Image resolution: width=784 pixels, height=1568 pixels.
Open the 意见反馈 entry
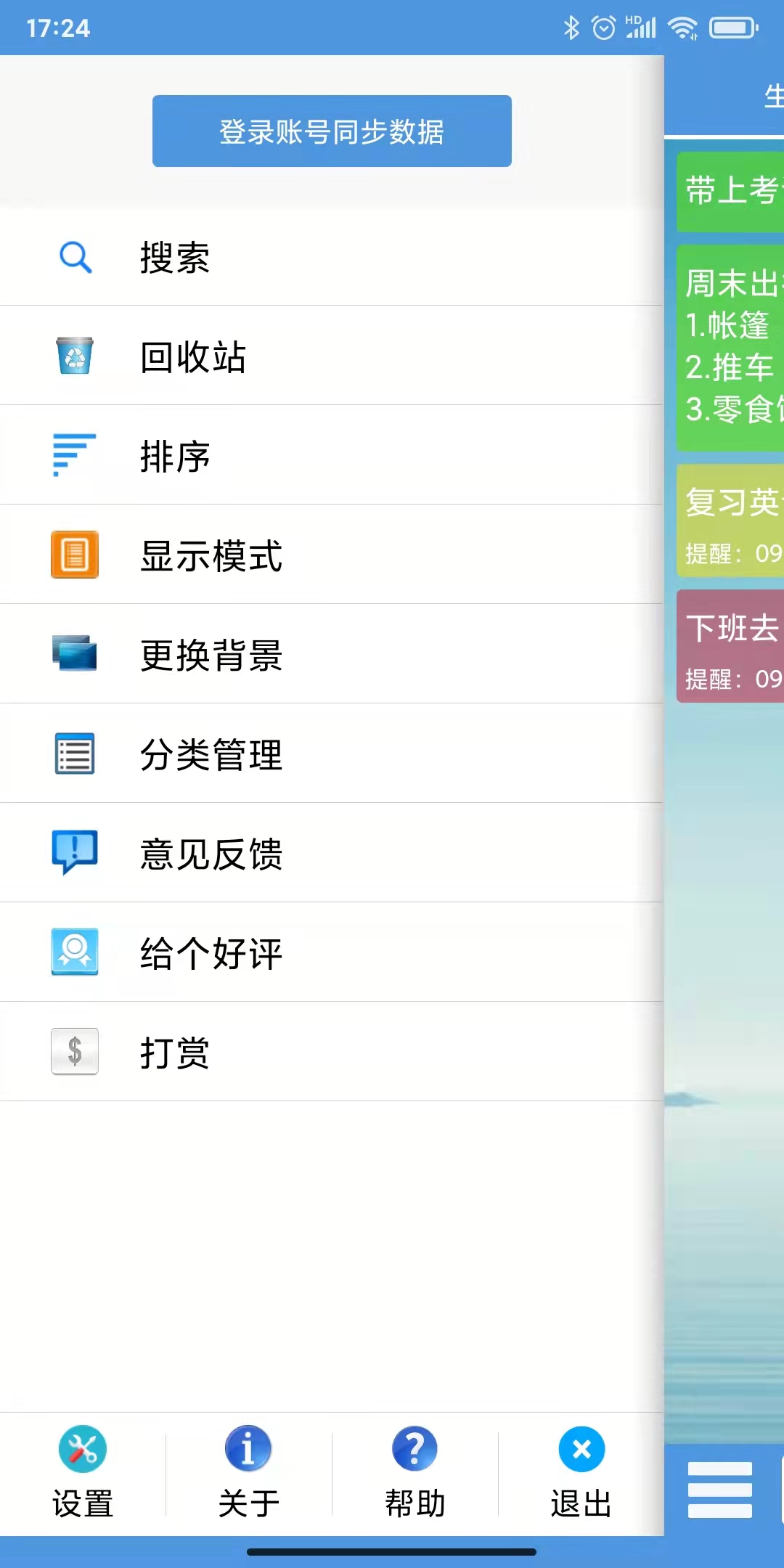[332, 853]
